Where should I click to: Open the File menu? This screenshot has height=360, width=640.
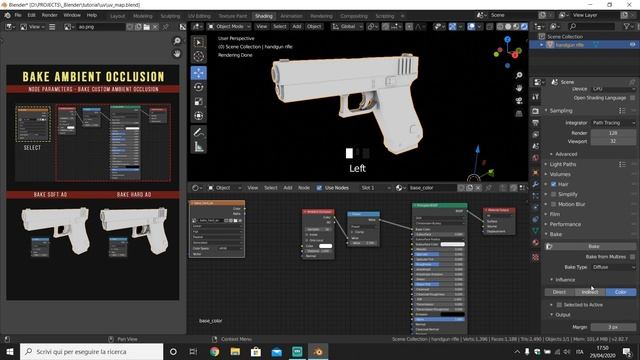[x=18, y=15]
